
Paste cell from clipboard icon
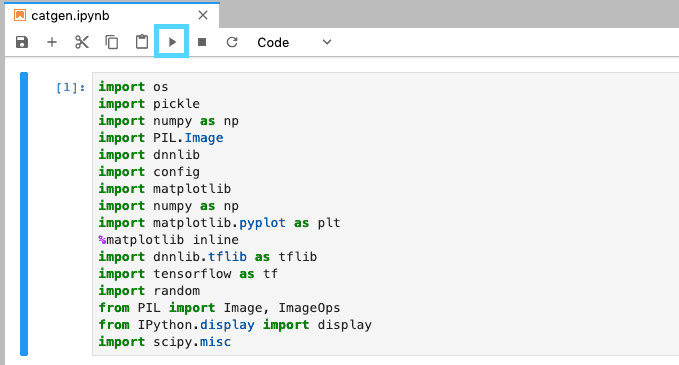coord(142,42)
